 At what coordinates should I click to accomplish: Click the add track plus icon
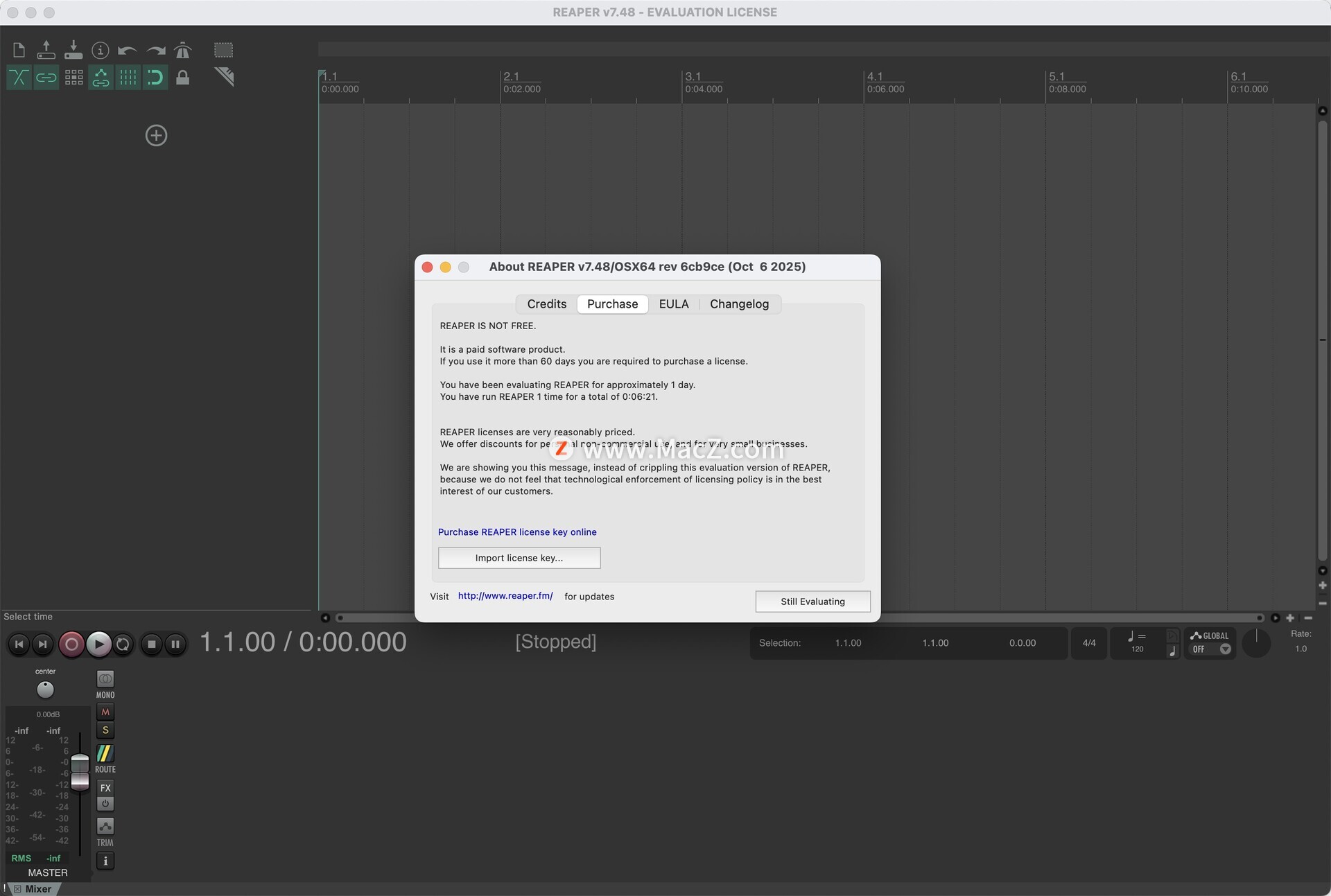[x=156, y=135]
